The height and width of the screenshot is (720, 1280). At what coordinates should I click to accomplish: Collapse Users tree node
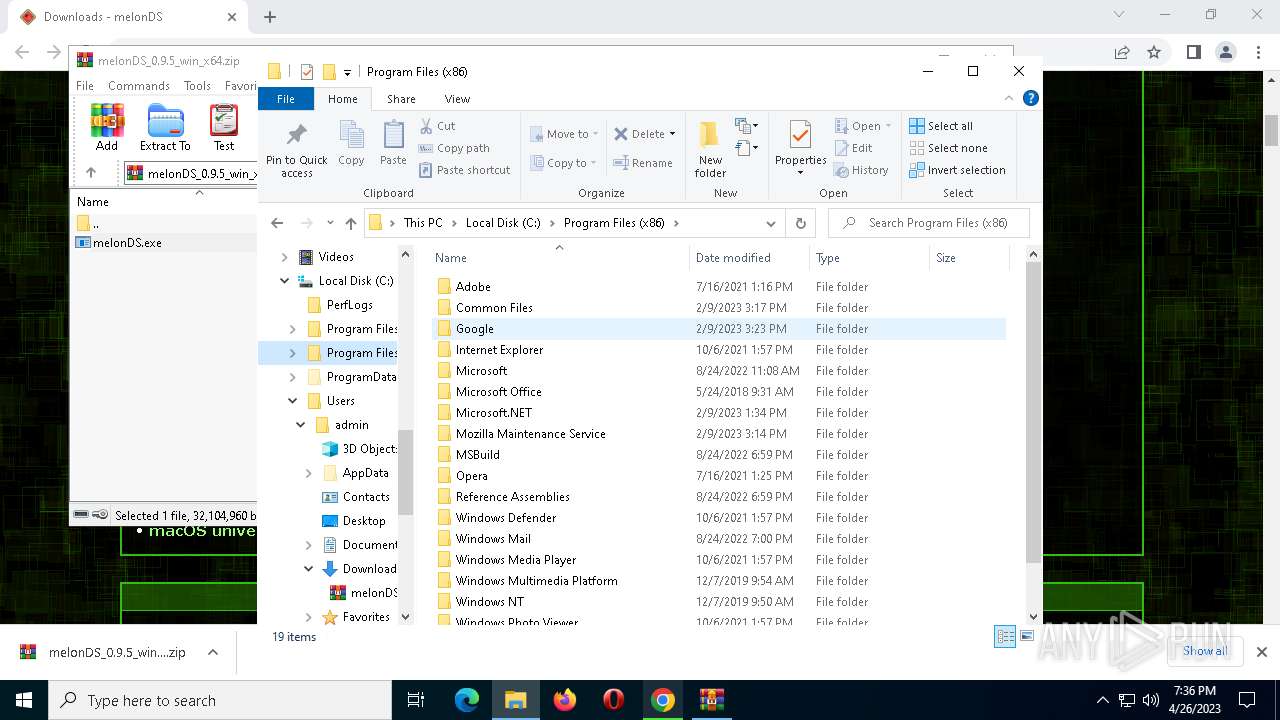(x=293, y=401)
